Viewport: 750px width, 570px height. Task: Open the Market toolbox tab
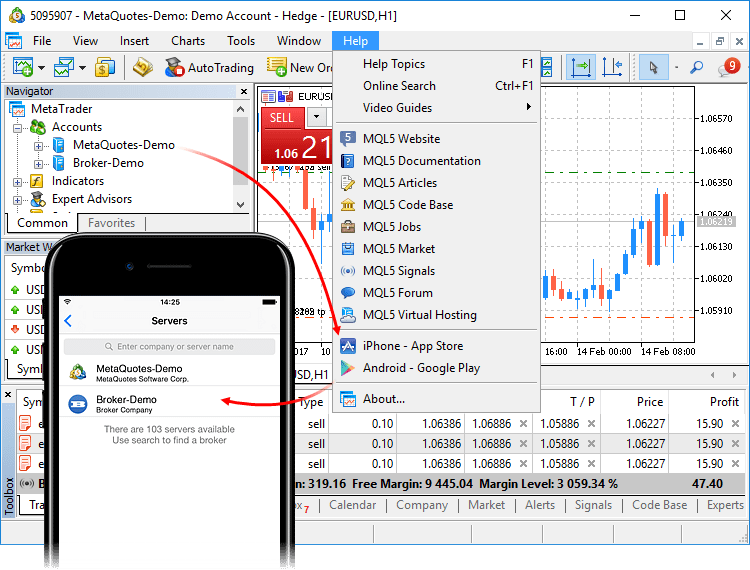pos(486,505)
